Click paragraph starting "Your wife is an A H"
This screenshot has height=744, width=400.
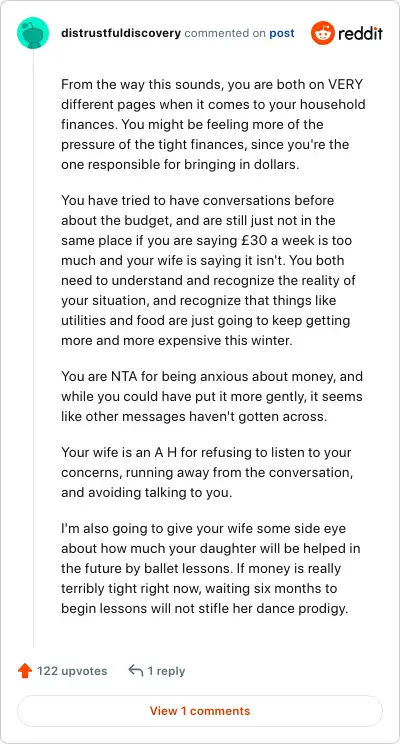207,472
